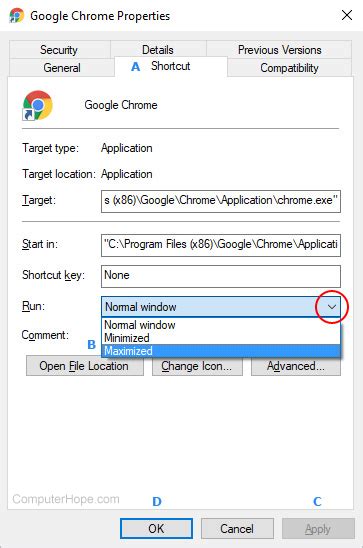
Task: Click the Google Chrome Properties title text
Action: click(x=100, y=16)
